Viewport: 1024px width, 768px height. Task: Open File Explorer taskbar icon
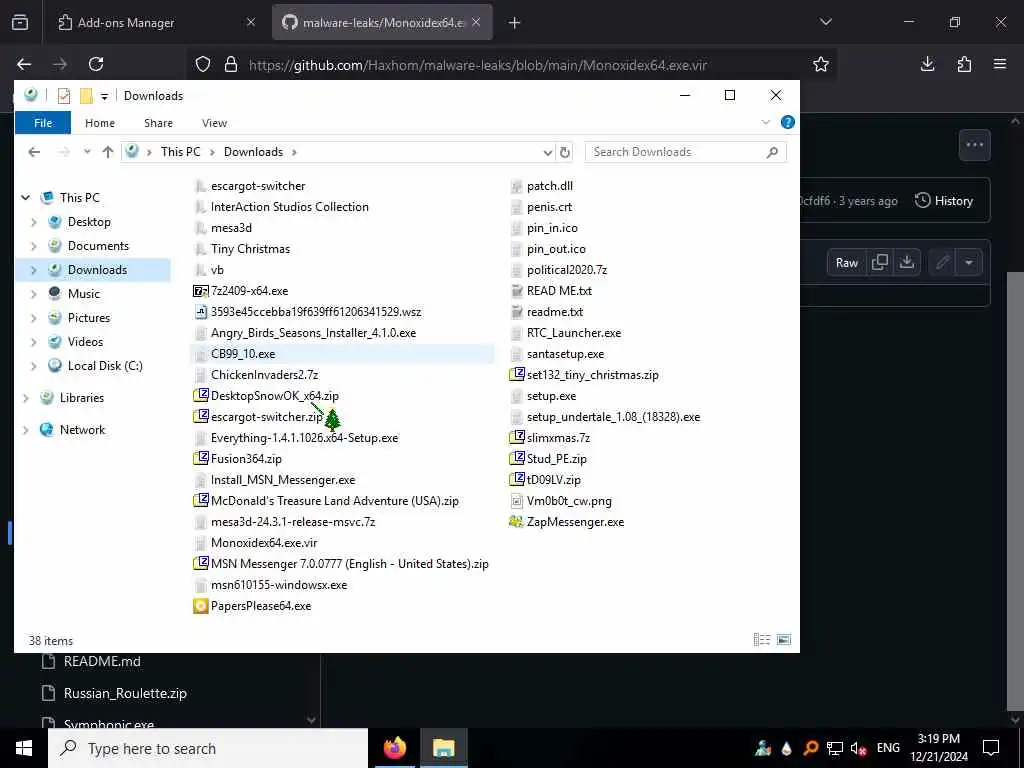click(443, 748)
